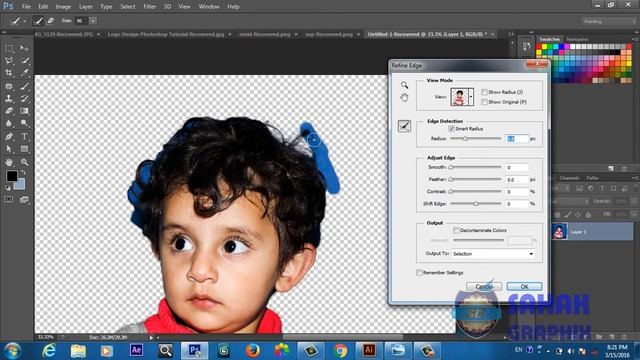Select the Eyedropper tool
Image resolution: width=640 pixels, height=360 pixels.
pyautogui.click(x=24, y=73)
